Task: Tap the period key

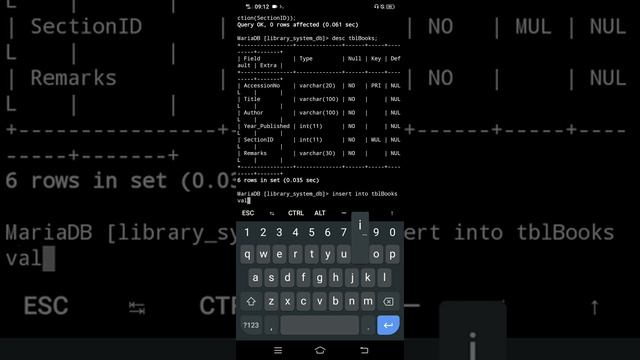Action: [x=368, y=325]
